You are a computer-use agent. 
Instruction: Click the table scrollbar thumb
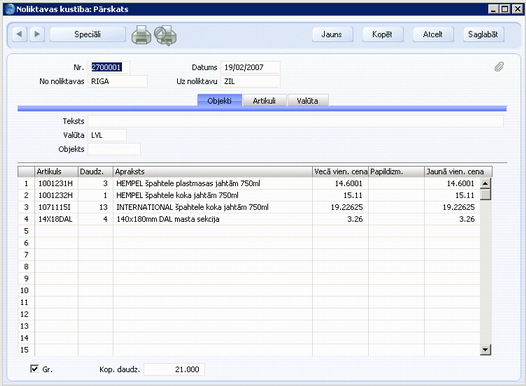coord(485,194)
